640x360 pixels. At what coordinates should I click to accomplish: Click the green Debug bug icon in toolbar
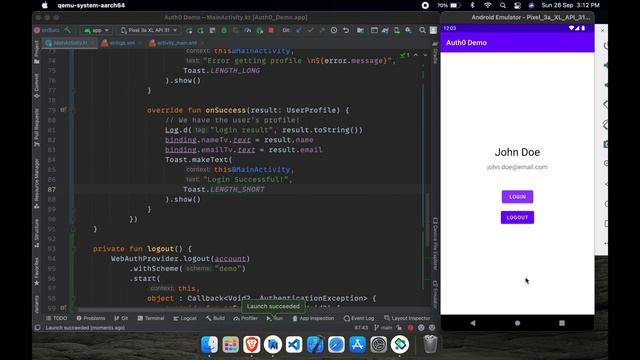pos(224,30)
